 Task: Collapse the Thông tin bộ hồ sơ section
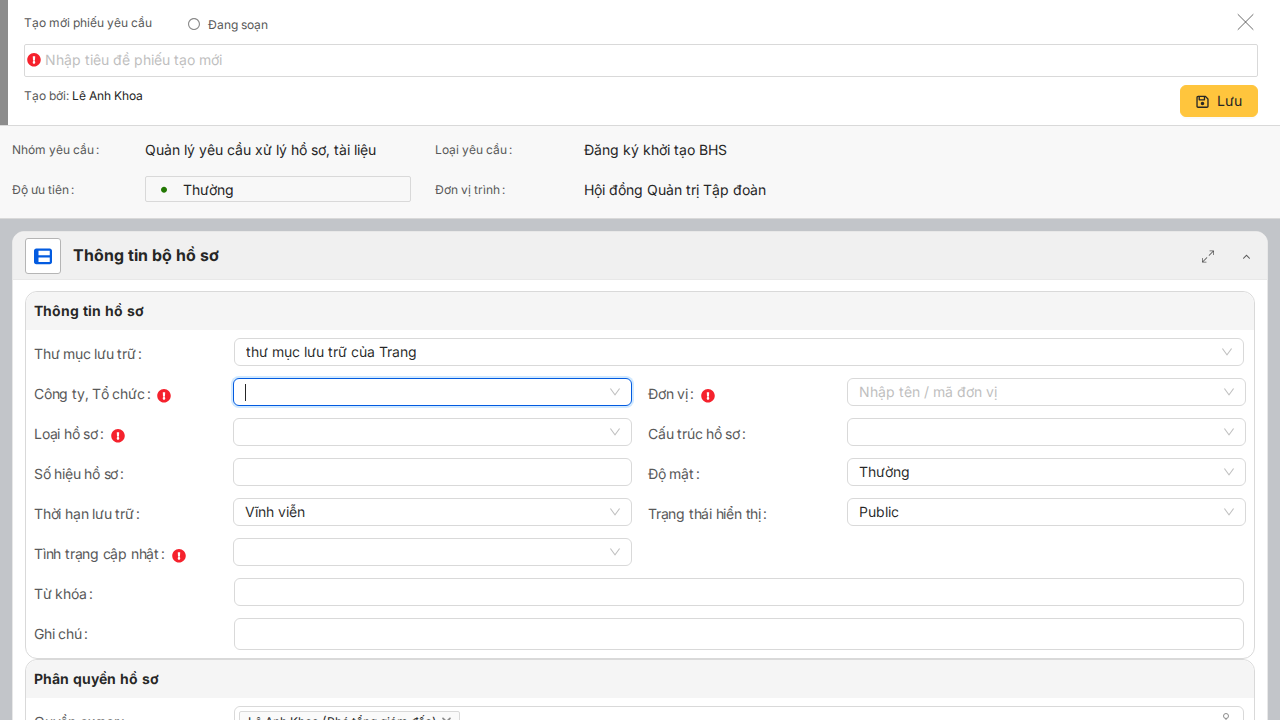(x=1246, y=257)
